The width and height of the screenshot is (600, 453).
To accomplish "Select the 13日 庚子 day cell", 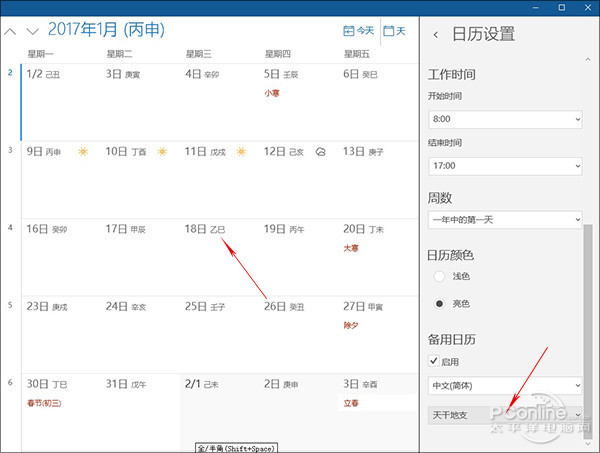I will (x=379, y=180).
